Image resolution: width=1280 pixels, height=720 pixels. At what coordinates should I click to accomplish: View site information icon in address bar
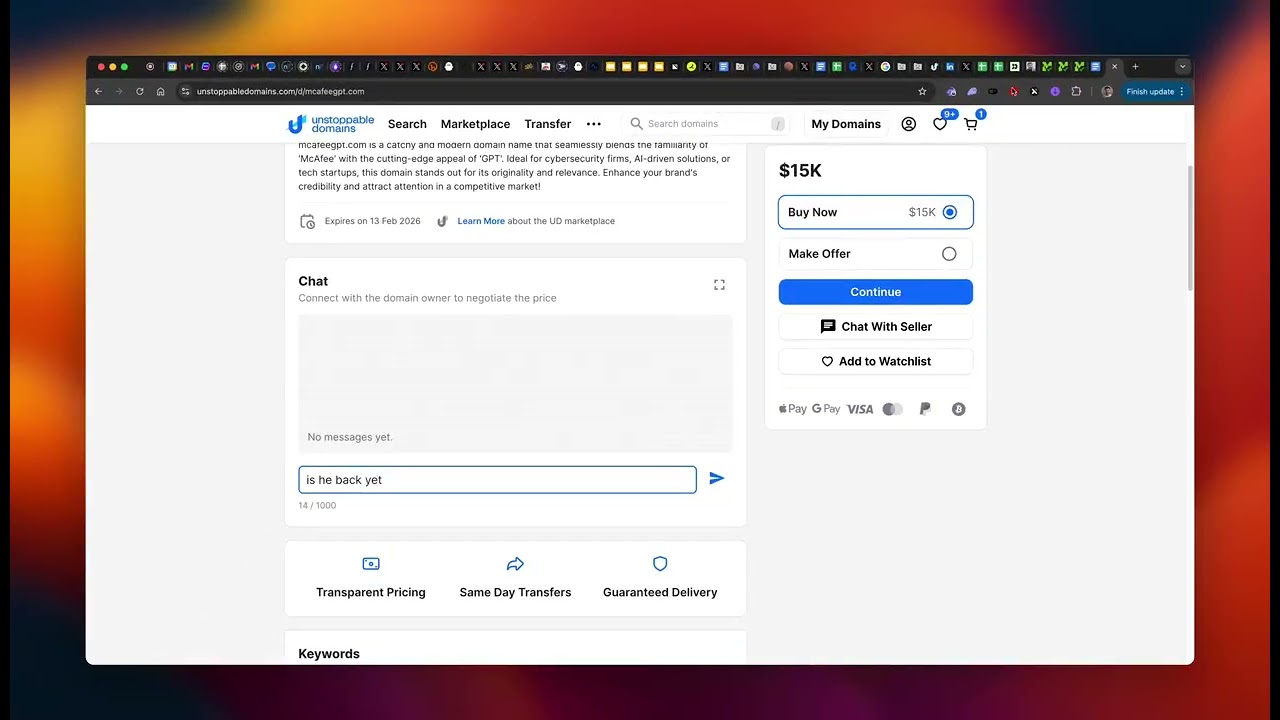[x=185, y=91]
